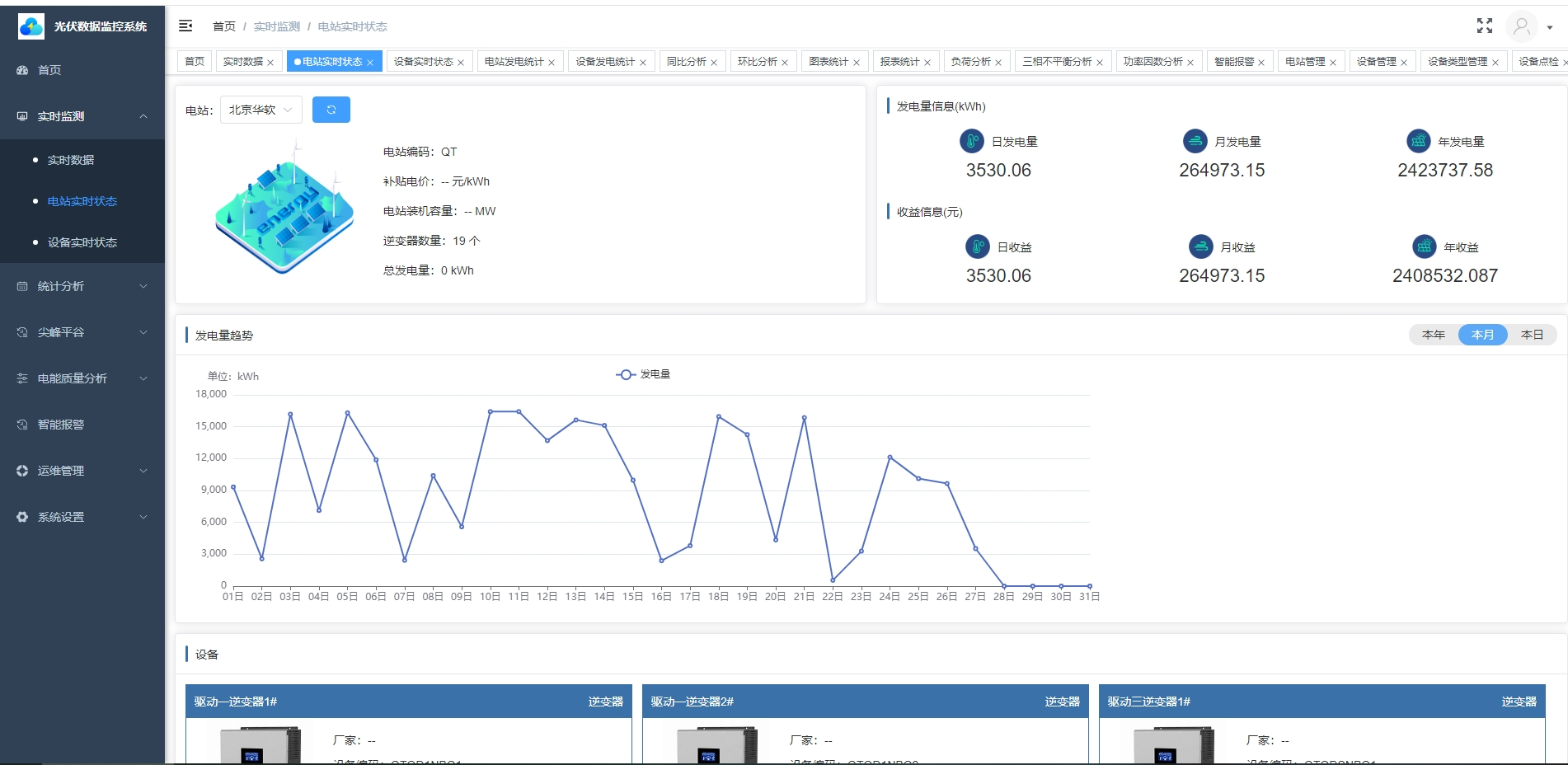
Task: Toggle the 发电量 legend series
Action: coord(643,374)
